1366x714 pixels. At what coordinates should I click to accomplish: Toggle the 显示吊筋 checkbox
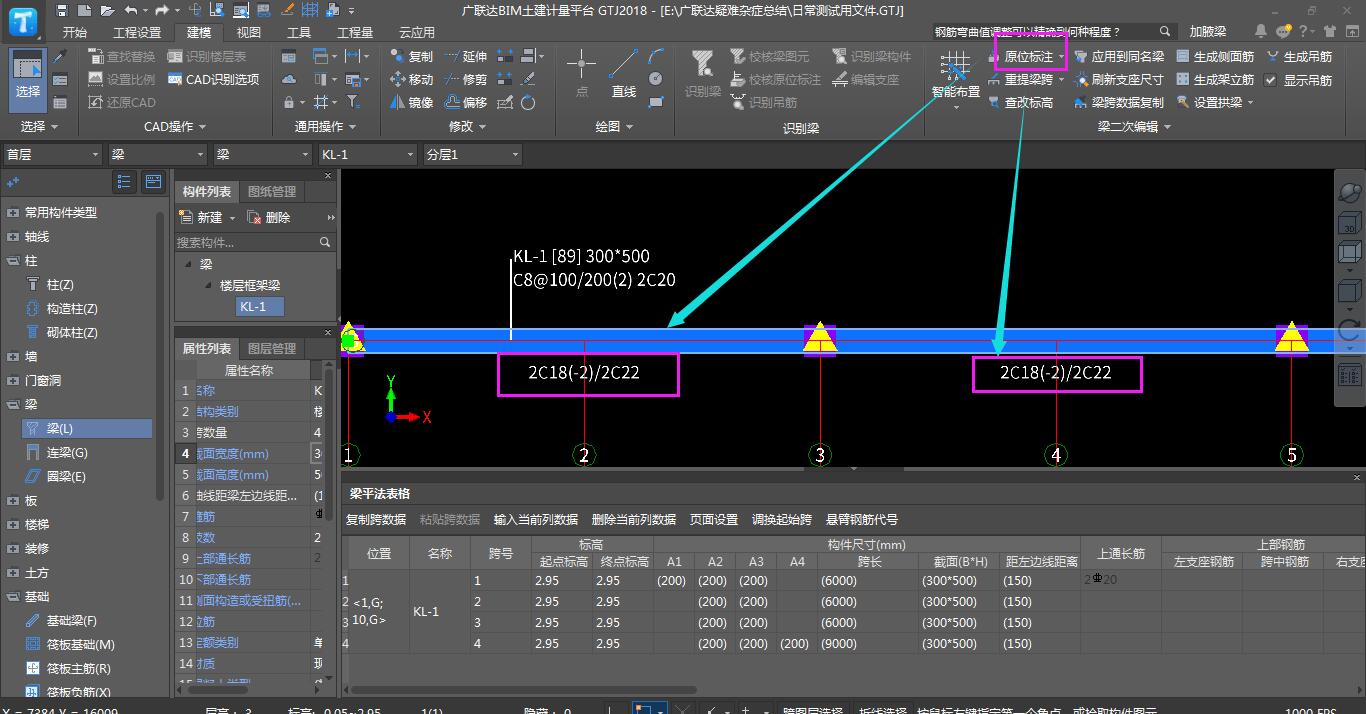coord(1271,80)
